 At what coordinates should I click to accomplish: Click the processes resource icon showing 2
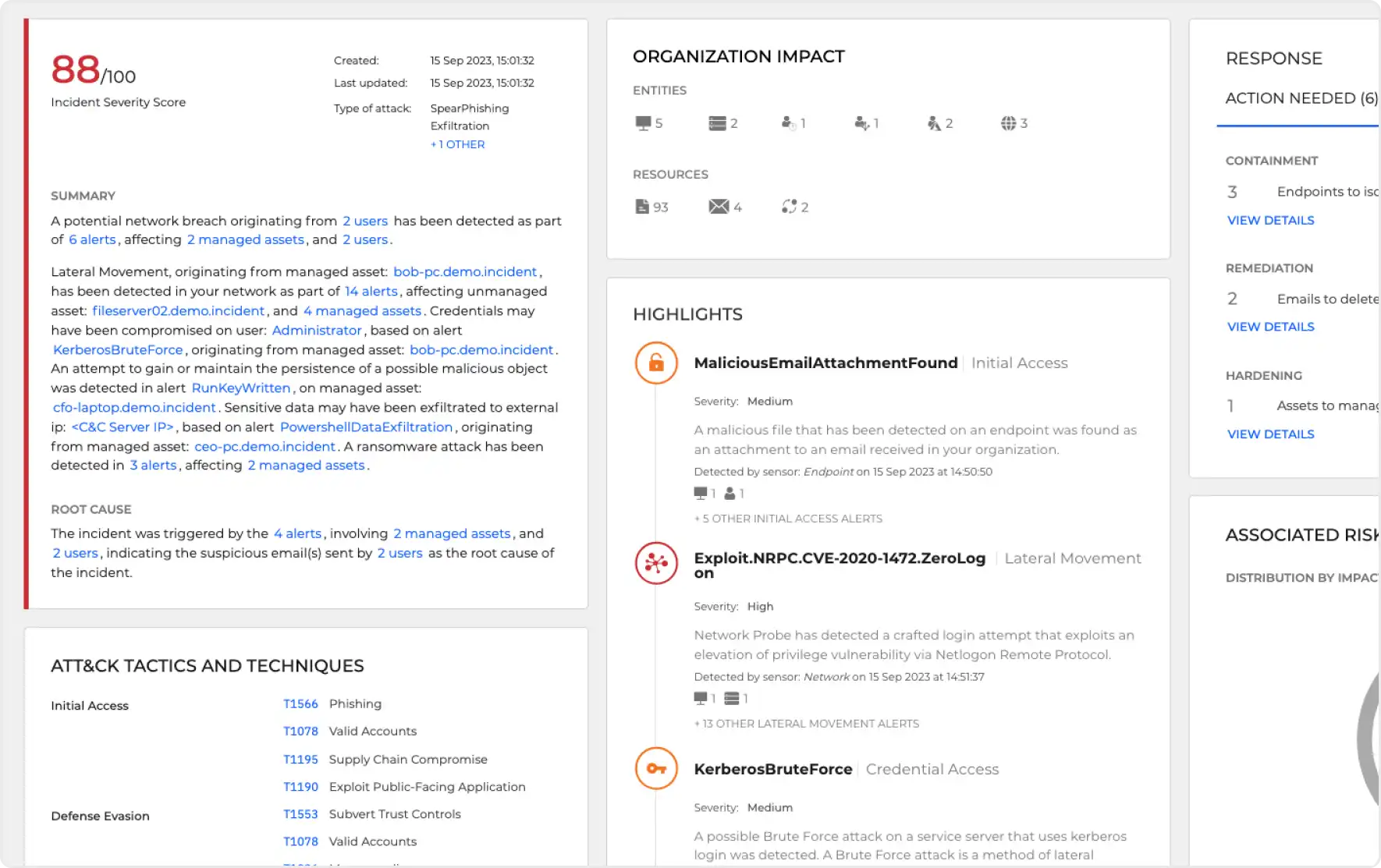pyautogui.click(x=789, y=207)
